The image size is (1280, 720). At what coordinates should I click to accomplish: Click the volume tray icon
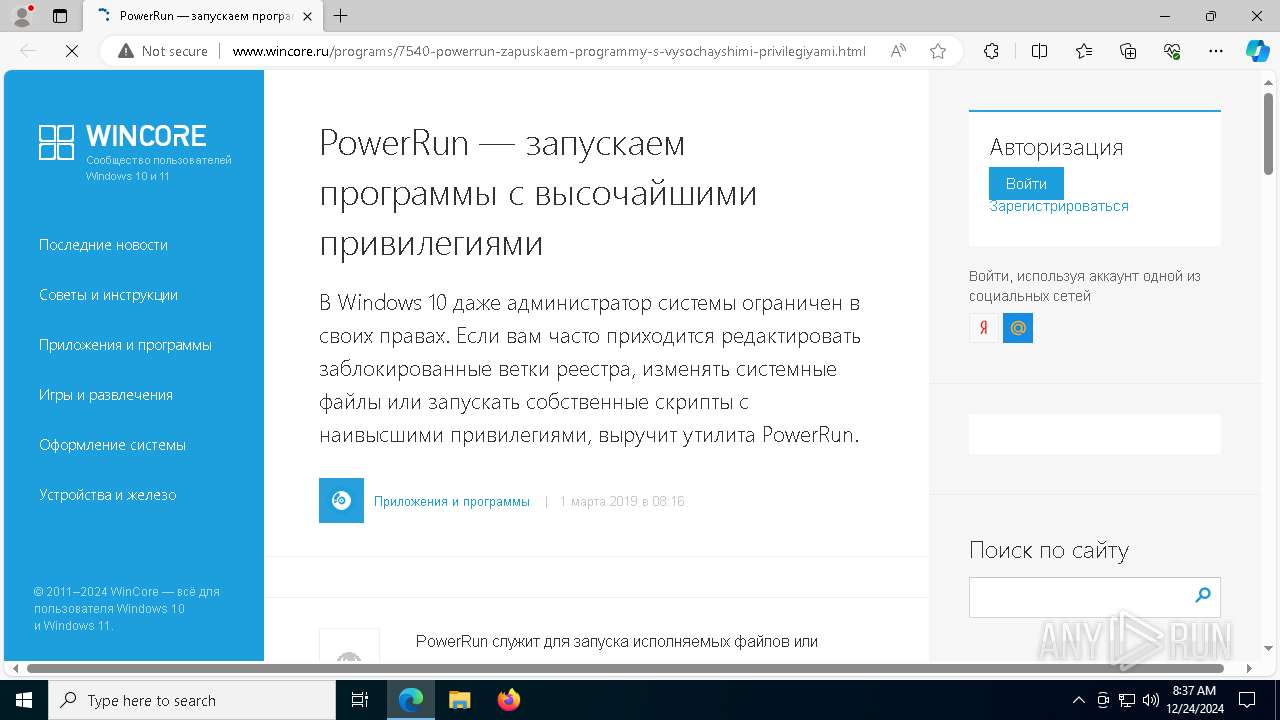[1150, 700]
